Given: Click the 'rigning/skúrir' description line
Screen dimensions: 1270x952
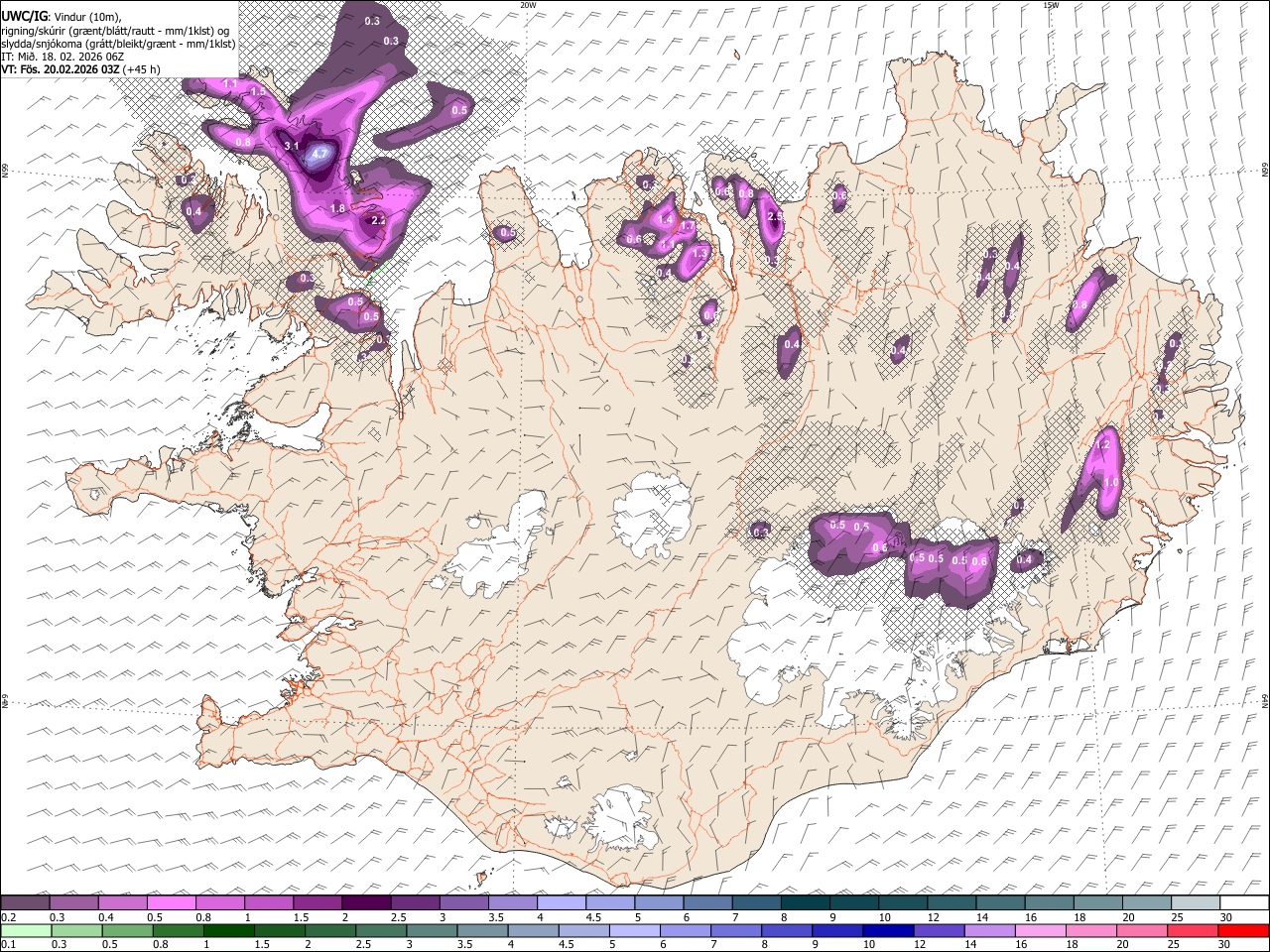Looking at the screenshot, I should [x=117, y=30].
